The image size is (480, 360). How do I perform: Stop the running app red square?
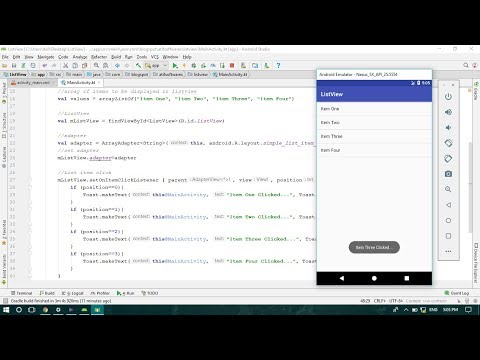click(x=232, y=66)
